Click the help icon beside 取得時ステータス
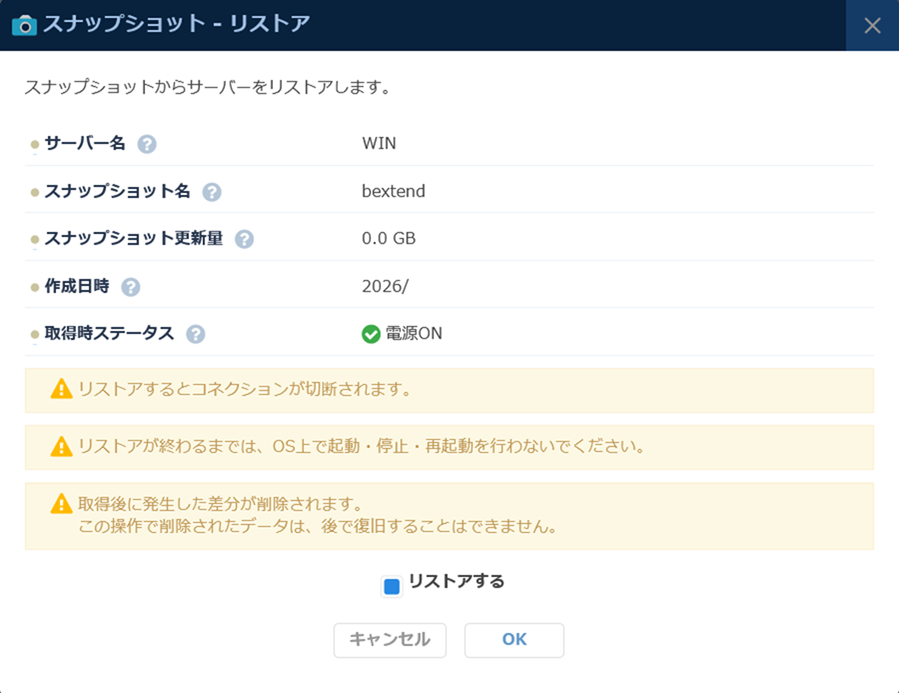The image size is (899, 693). [x=196, y=334]
